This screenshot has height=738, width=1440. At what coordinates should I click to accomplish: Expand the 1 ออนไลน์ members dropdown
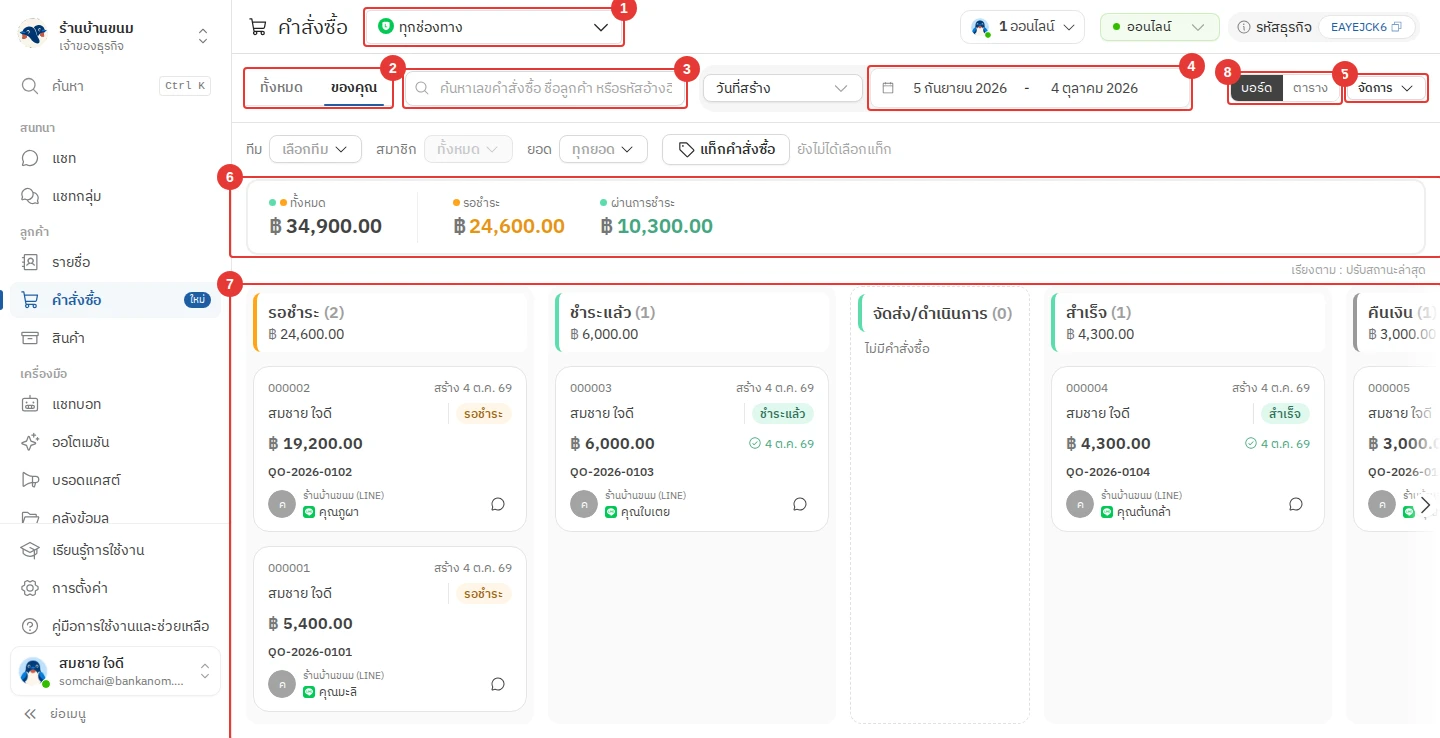[x=1023, y=27]
